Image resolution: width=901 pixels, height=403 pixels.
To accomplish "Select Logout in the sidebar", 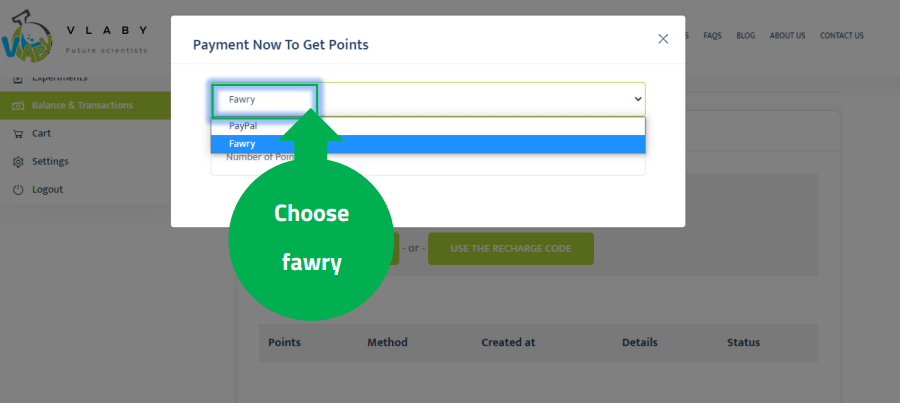I will [47, 189].
